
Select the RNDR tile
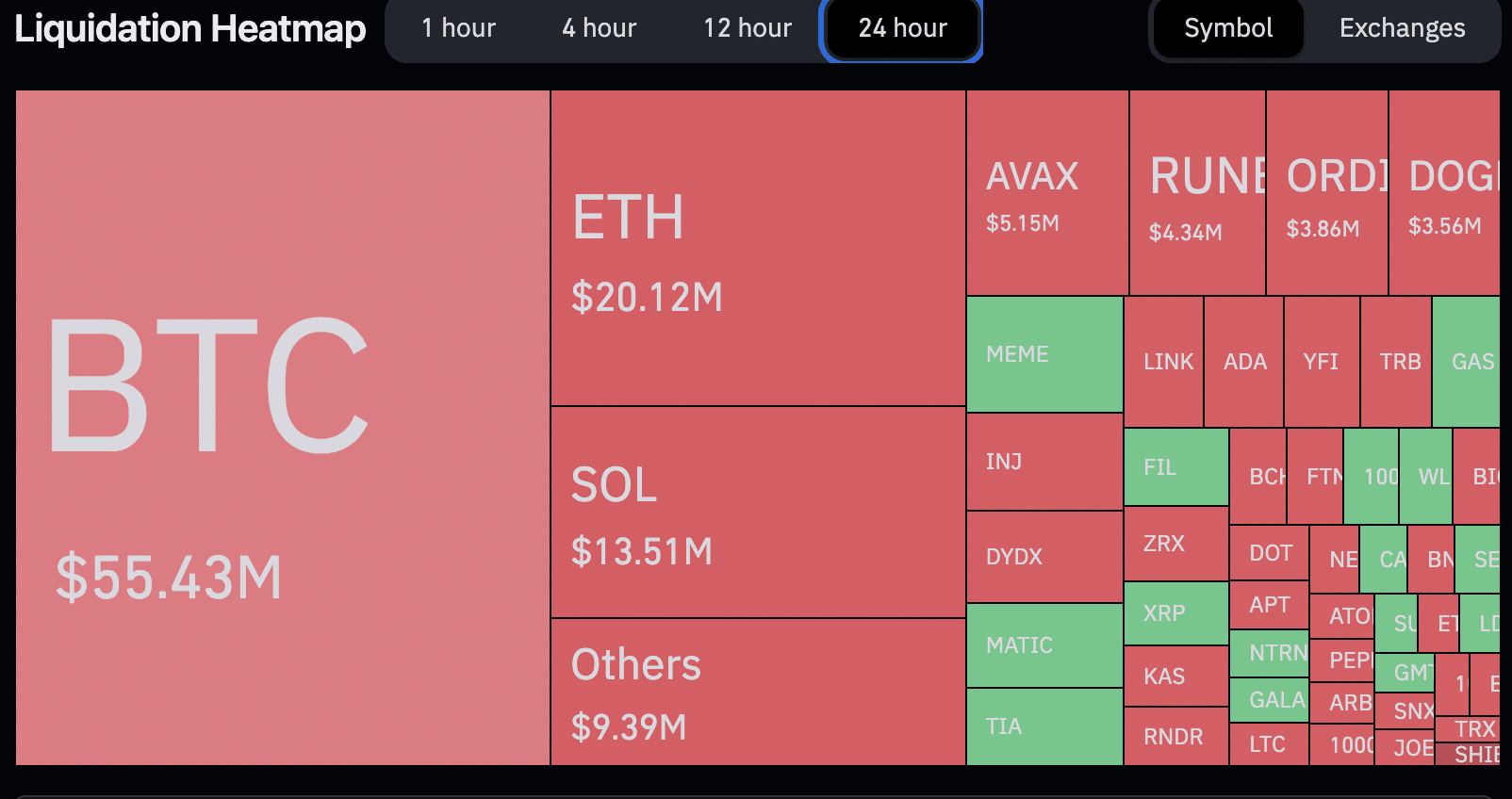pos(1175,736)
